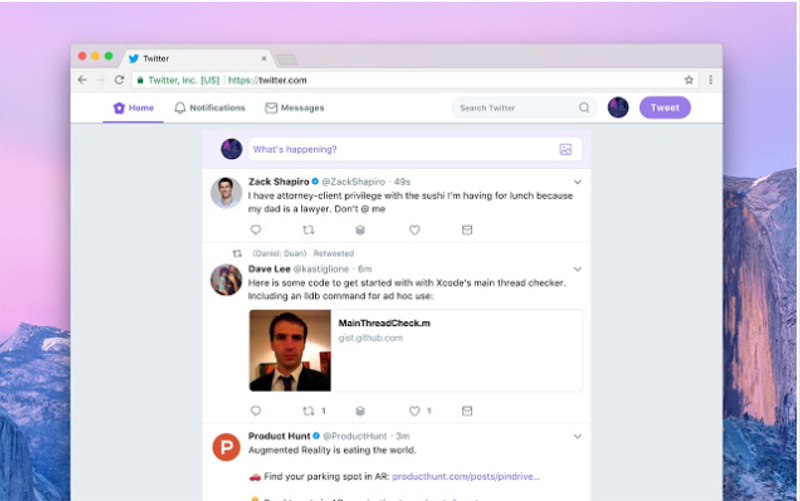Viewport: 800px width, 501px height.
Task: Reload the page in Chrome
Action: click(119, 80)
